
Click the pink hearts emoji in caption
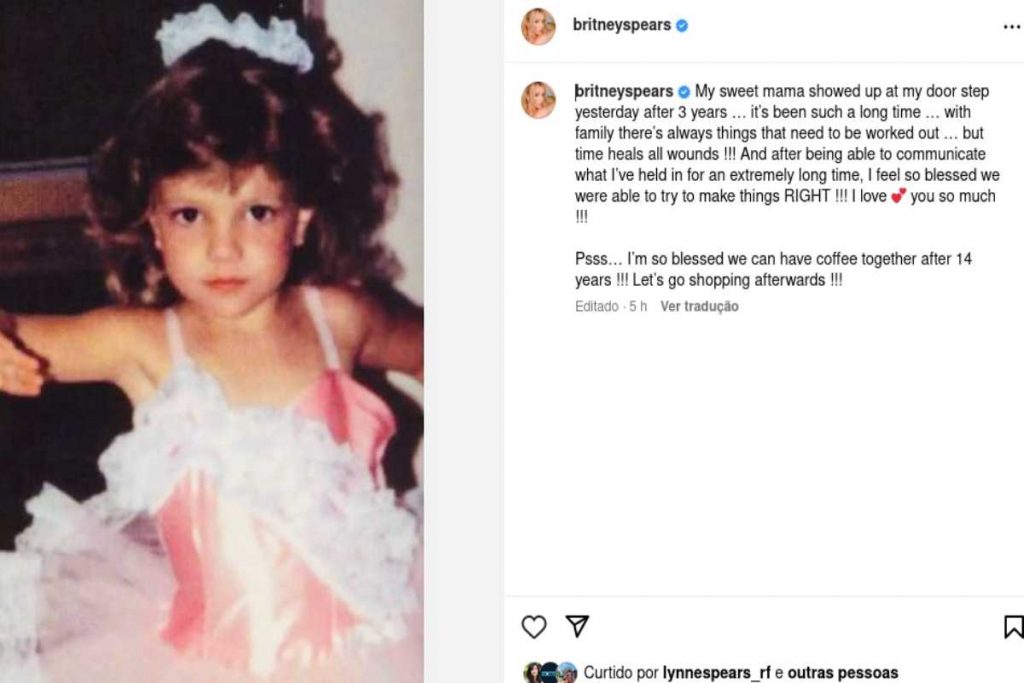(898, 197)
